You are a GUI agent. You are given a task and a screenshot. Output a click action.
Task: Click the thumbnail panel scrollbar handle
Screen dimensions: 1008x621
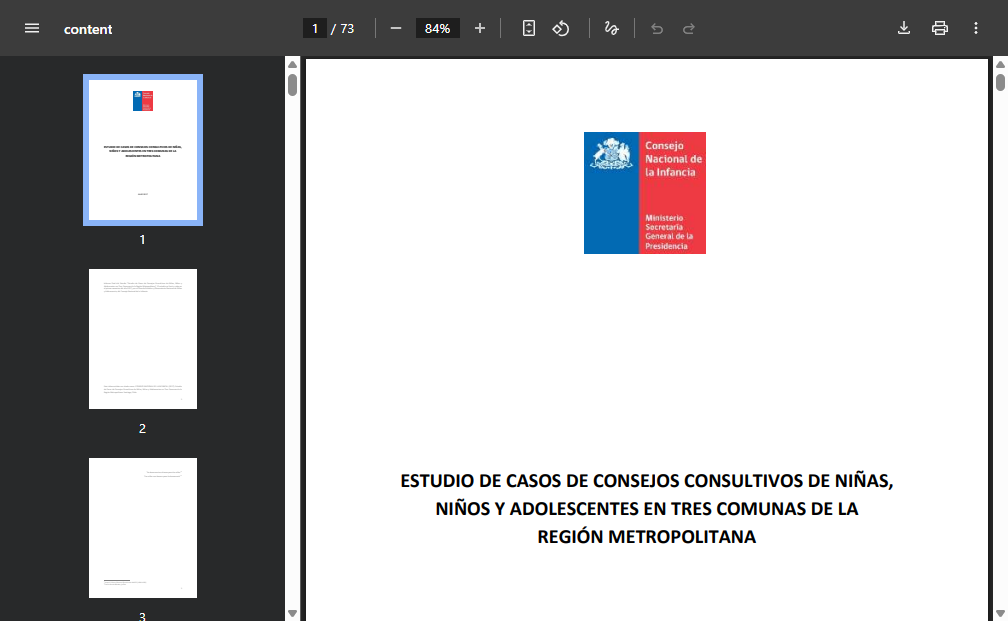pos(292,85)
